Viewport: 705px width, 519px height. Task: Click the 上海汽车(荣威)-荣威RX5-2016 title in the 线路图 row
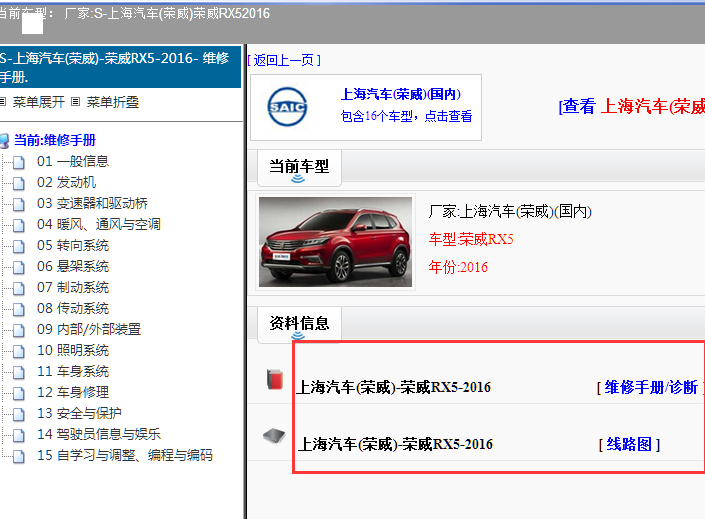point(395,444)
